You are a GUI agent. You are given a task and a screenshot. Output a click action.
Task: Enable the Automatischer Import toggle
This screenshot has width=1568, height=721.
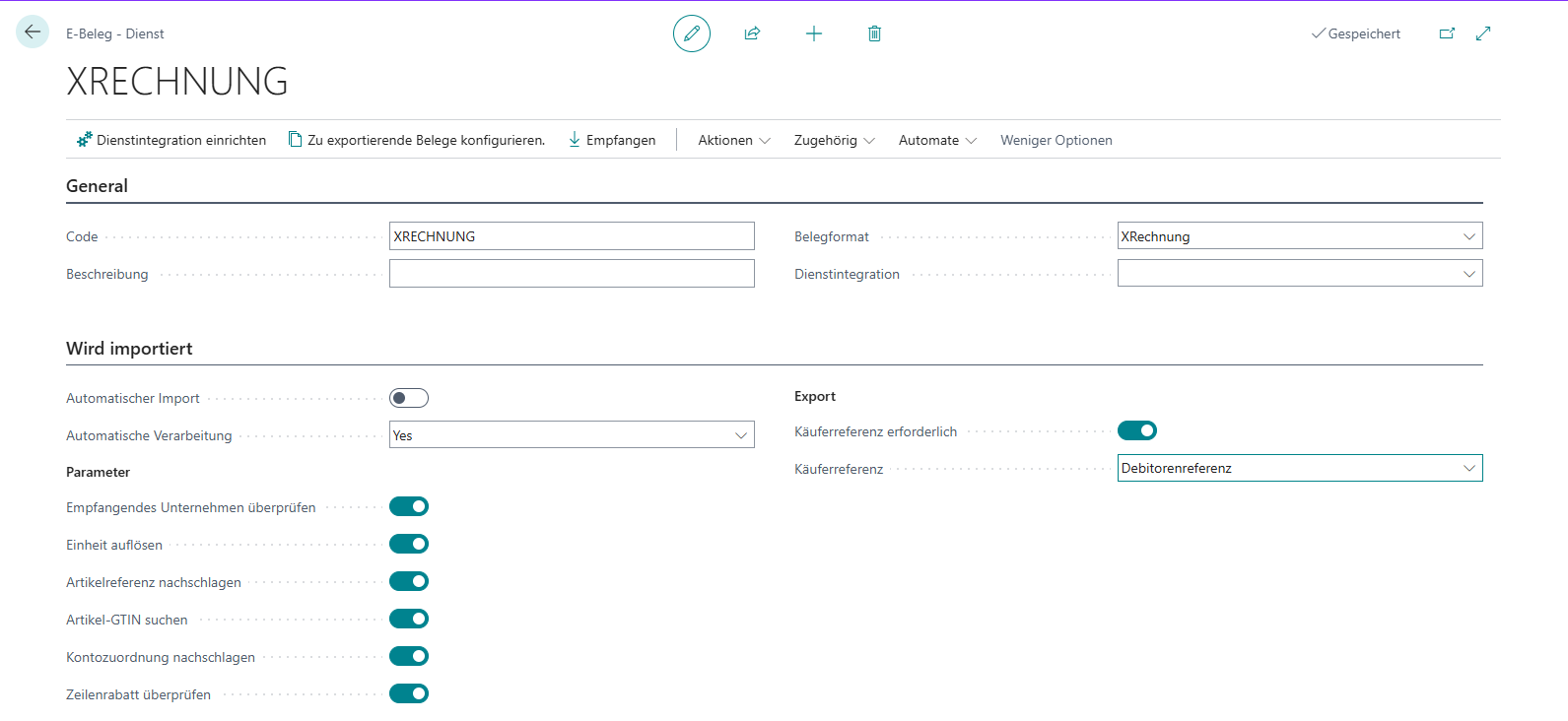pyautogui.click(x=409, y=398)
